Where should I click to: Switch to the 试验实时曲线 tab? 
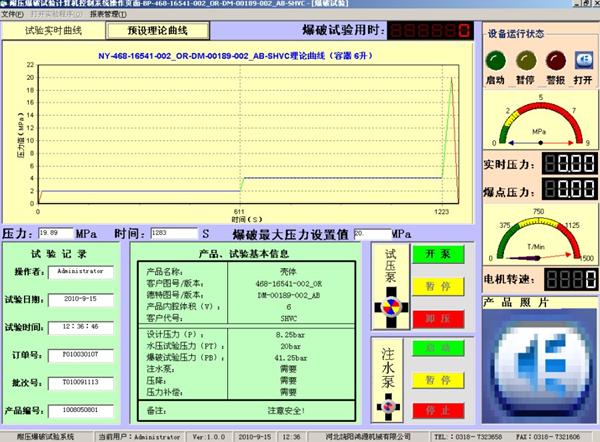[x=53, y=31]
